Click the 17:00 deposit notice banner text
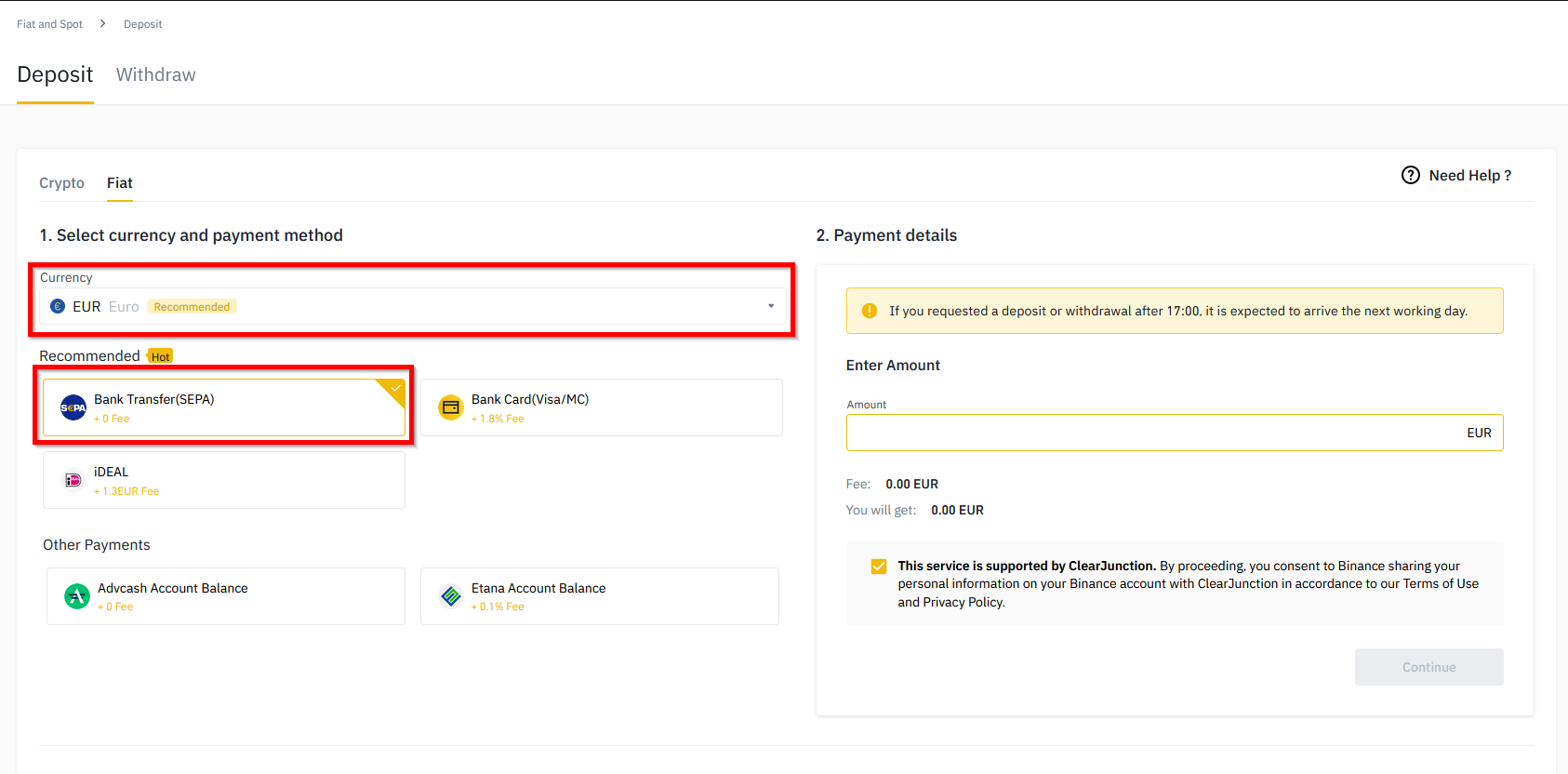The image size is (1568, 774). click(1178, 311)
